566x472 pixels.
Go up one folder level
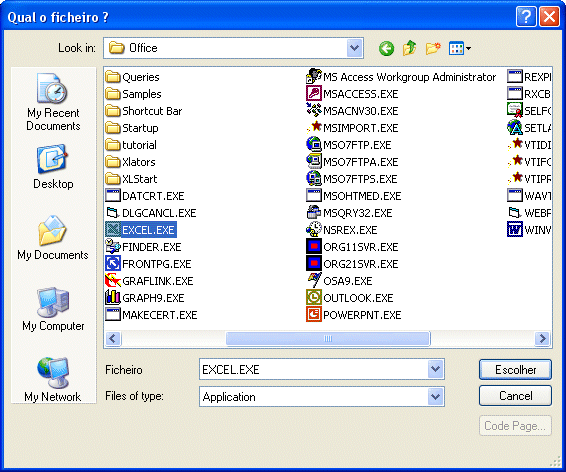pyautogui.click(x=409, y=48)
